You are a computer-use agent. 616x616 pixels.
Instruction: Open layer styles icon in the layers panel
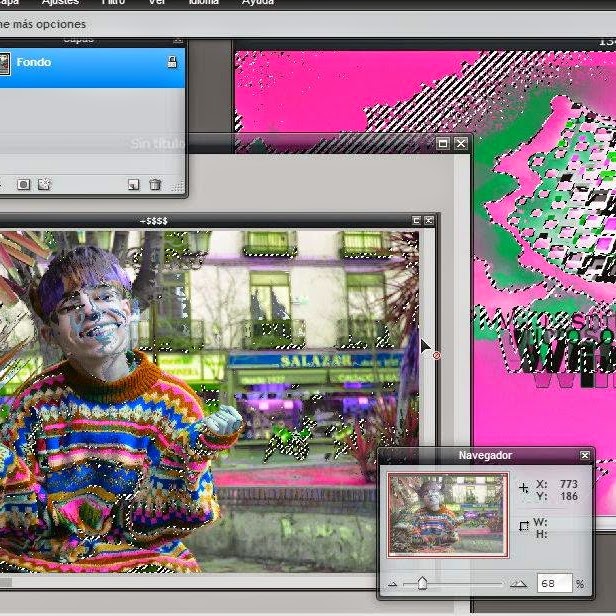[x=44, y=185]
